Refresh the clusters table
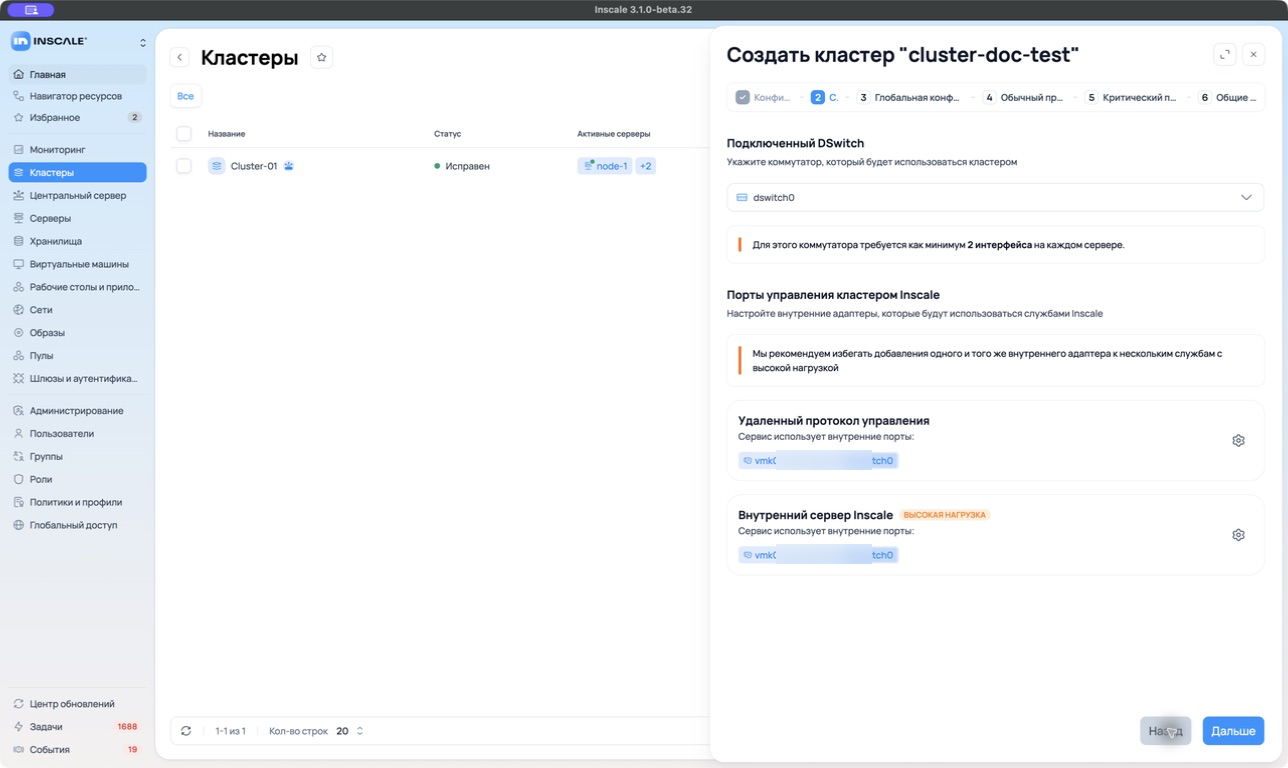This screenshot has height=768, width=1288. click(186, 731)
